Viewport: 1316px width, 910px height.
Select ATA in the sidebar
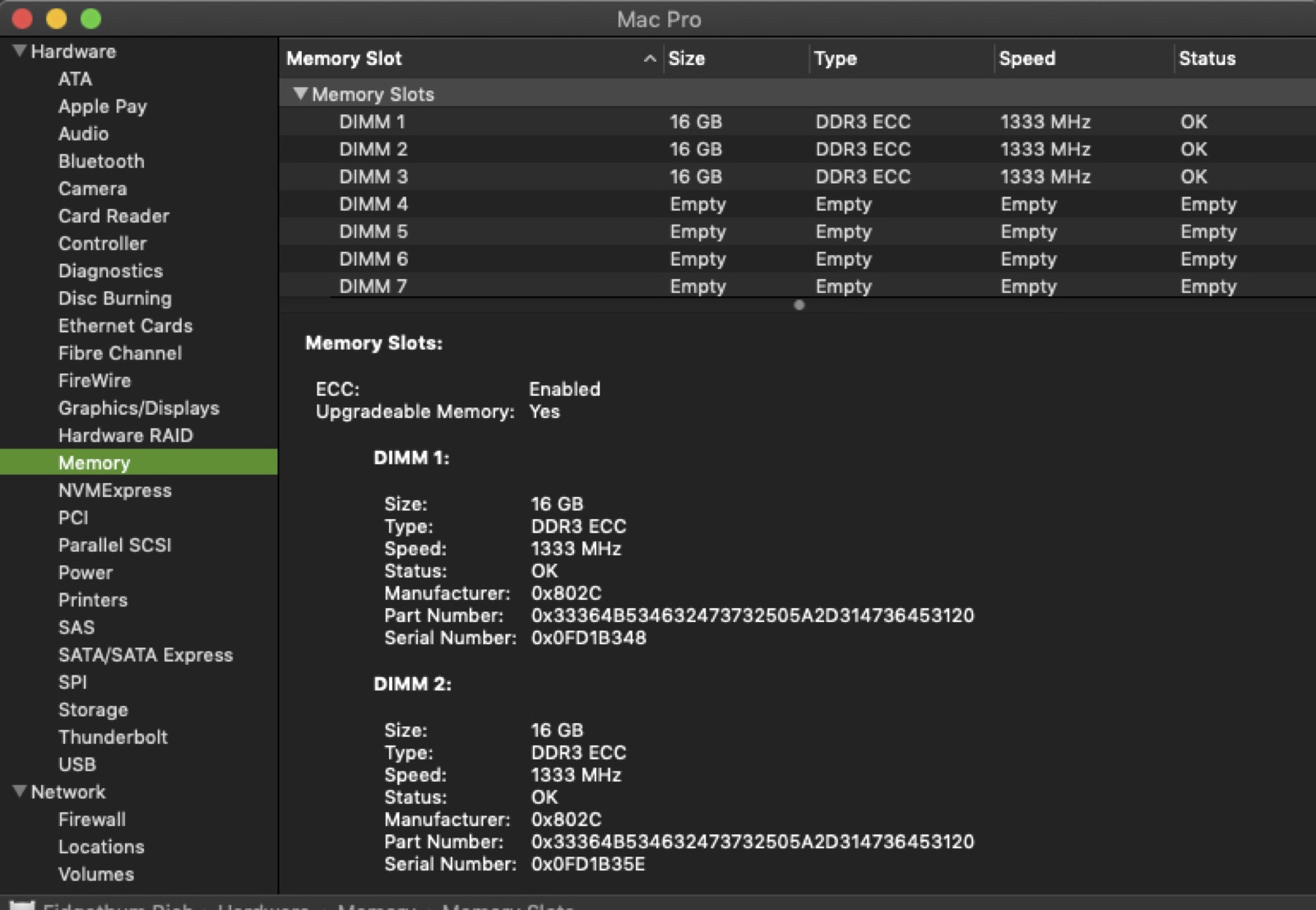pos(75,79)
